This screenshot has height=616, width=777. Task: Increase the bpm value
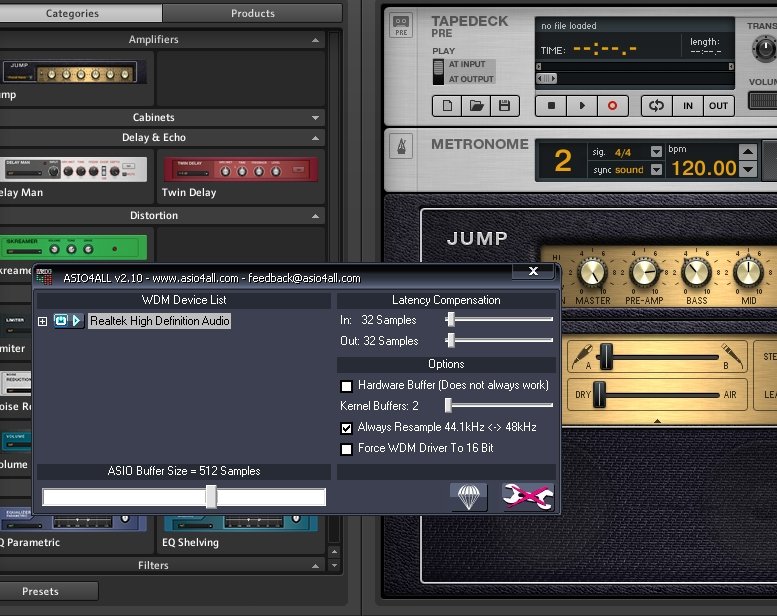click(x=748, y=152)
